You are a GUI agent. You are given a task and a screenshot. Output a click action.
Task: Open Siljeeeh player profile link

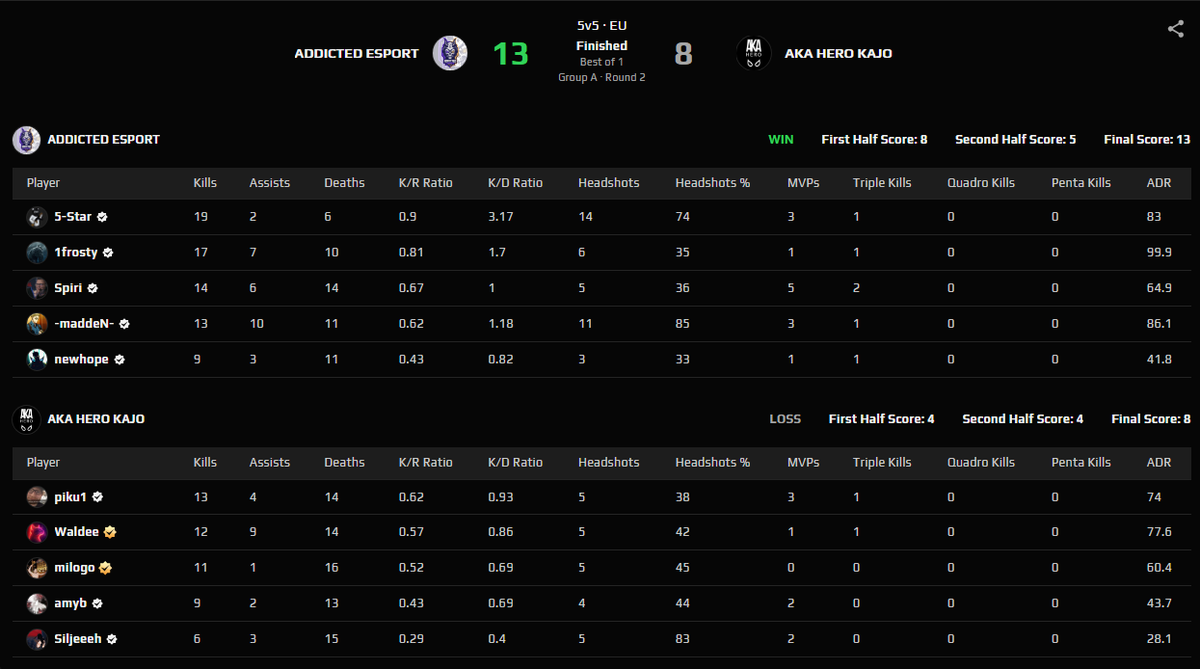(x=78, y=638)
